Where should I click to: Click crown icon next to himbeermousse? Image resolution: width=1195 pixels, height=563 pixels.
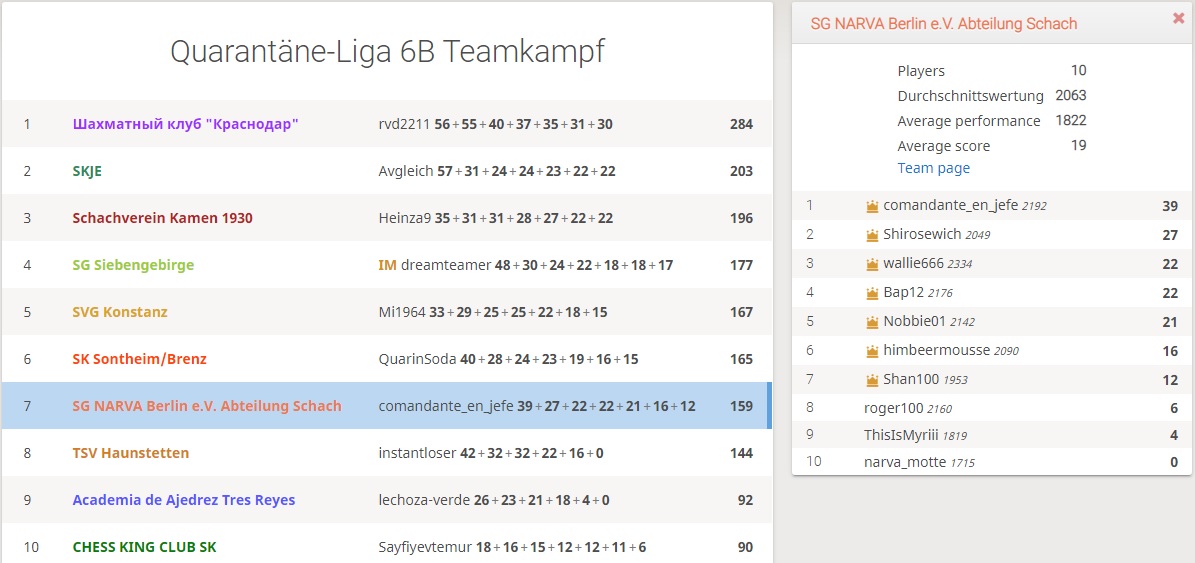pyautogui.click(x=872, y=351)
